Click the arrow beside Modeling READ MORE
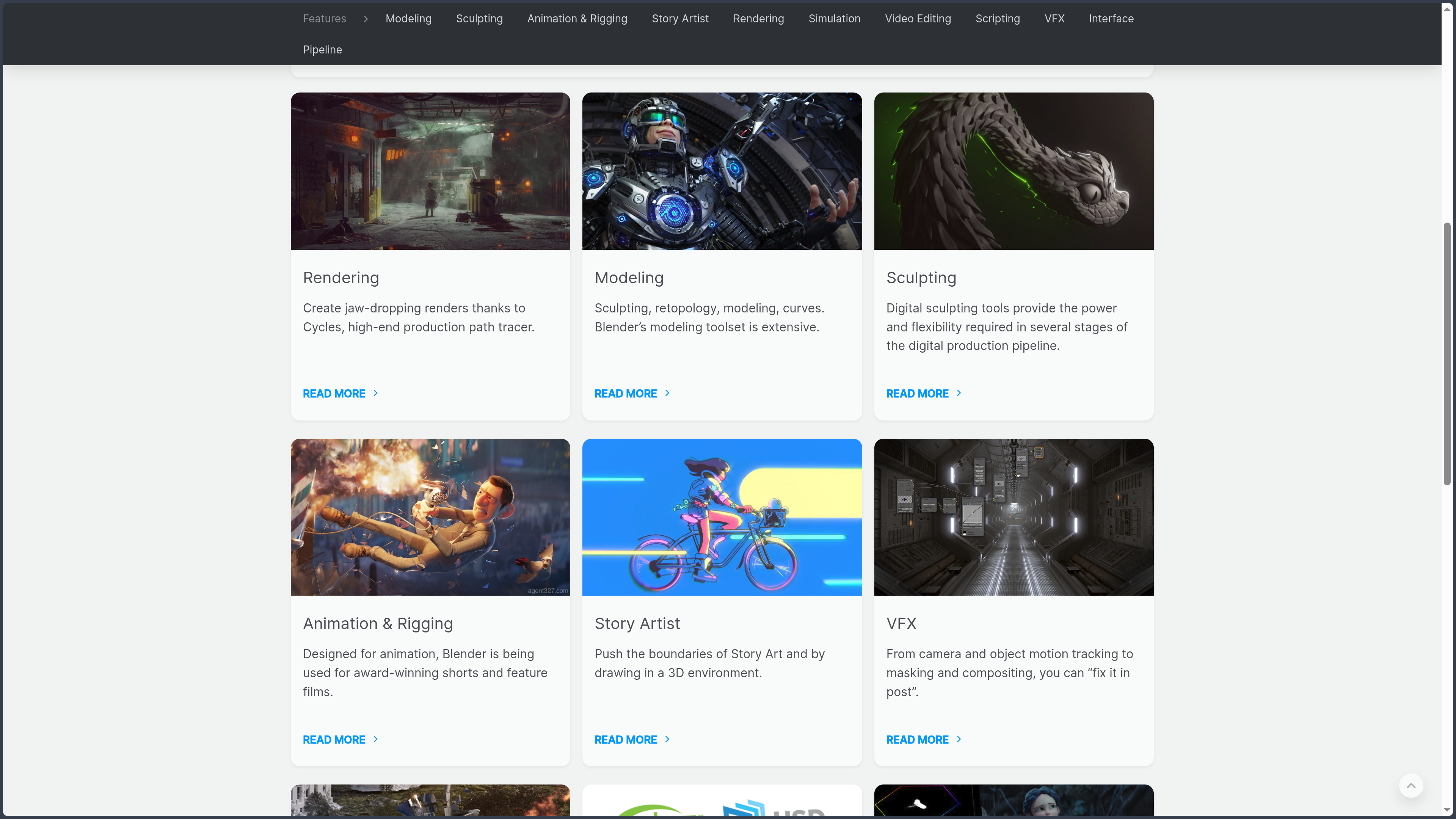The height and width of the screenshot is (819, 1456). point(667,394)
